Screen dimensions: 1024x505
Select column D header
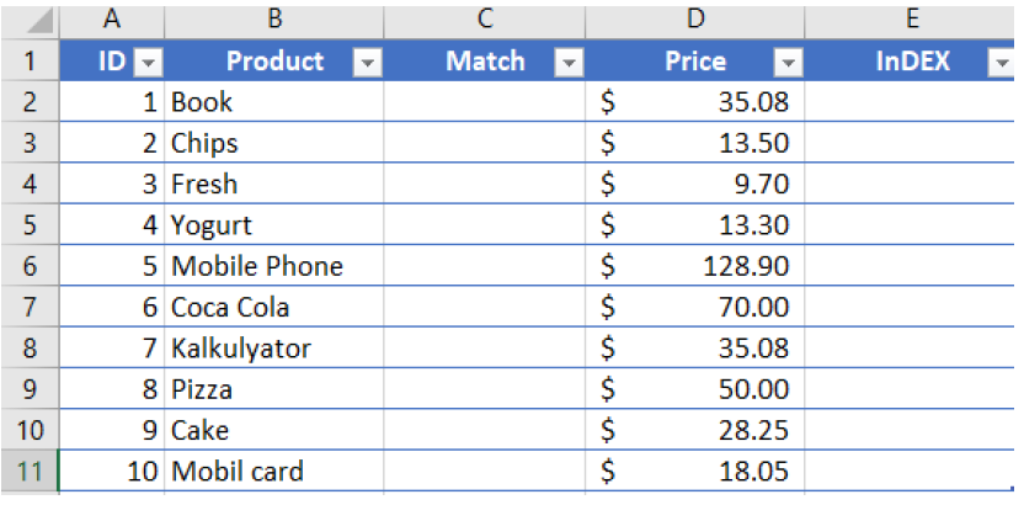tap(695, 19)
